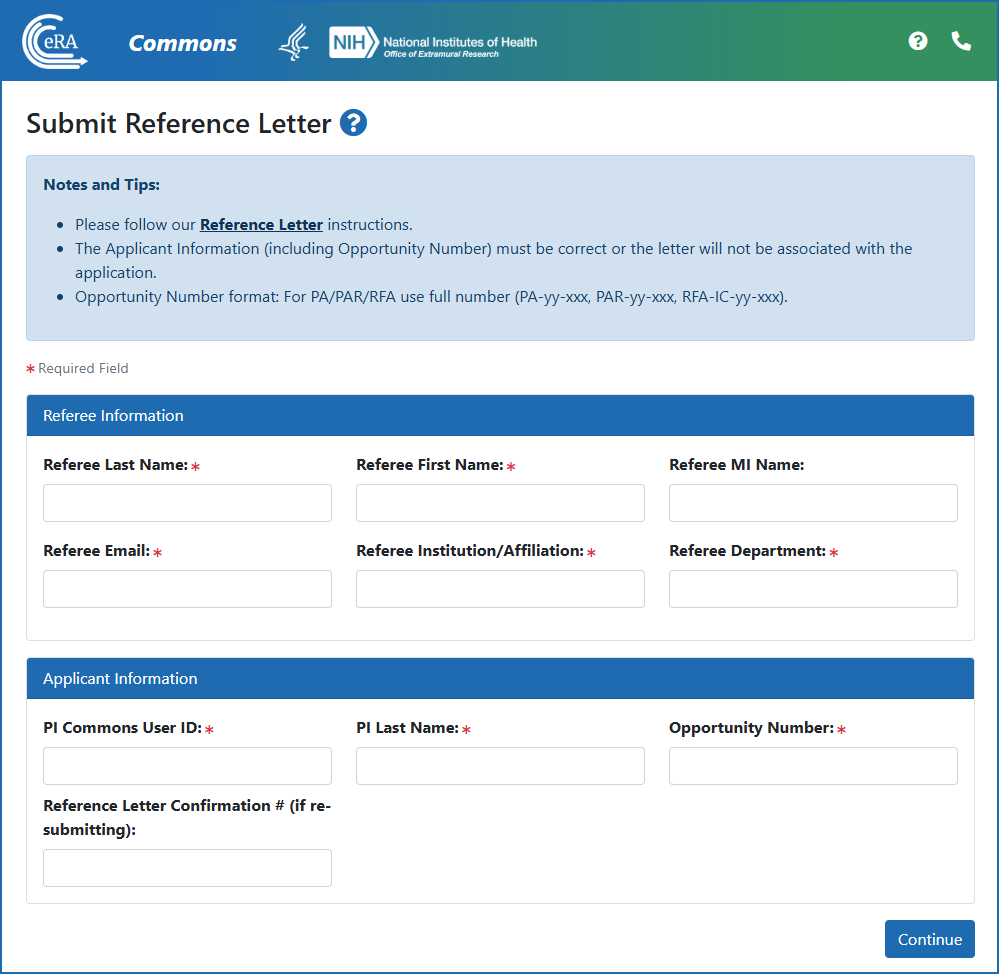Click the NIH National Institutes of Health logo
Image resolution: width=999 pixels, height=974 pixels.
(430, 41)
